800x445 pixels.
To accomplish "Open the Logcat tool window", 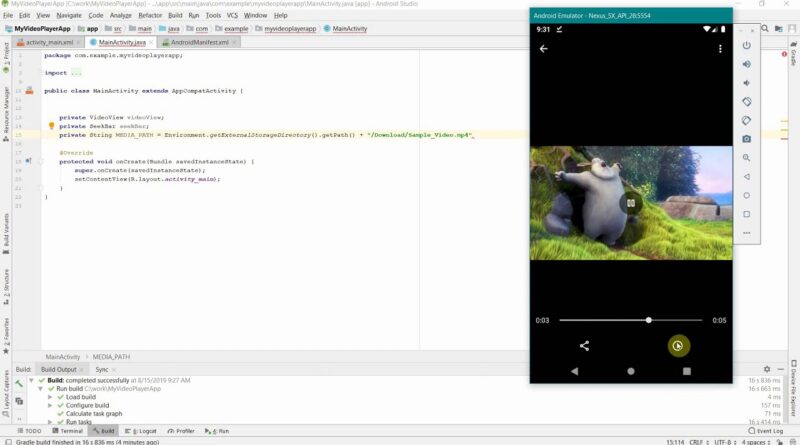I will point(141,431).
